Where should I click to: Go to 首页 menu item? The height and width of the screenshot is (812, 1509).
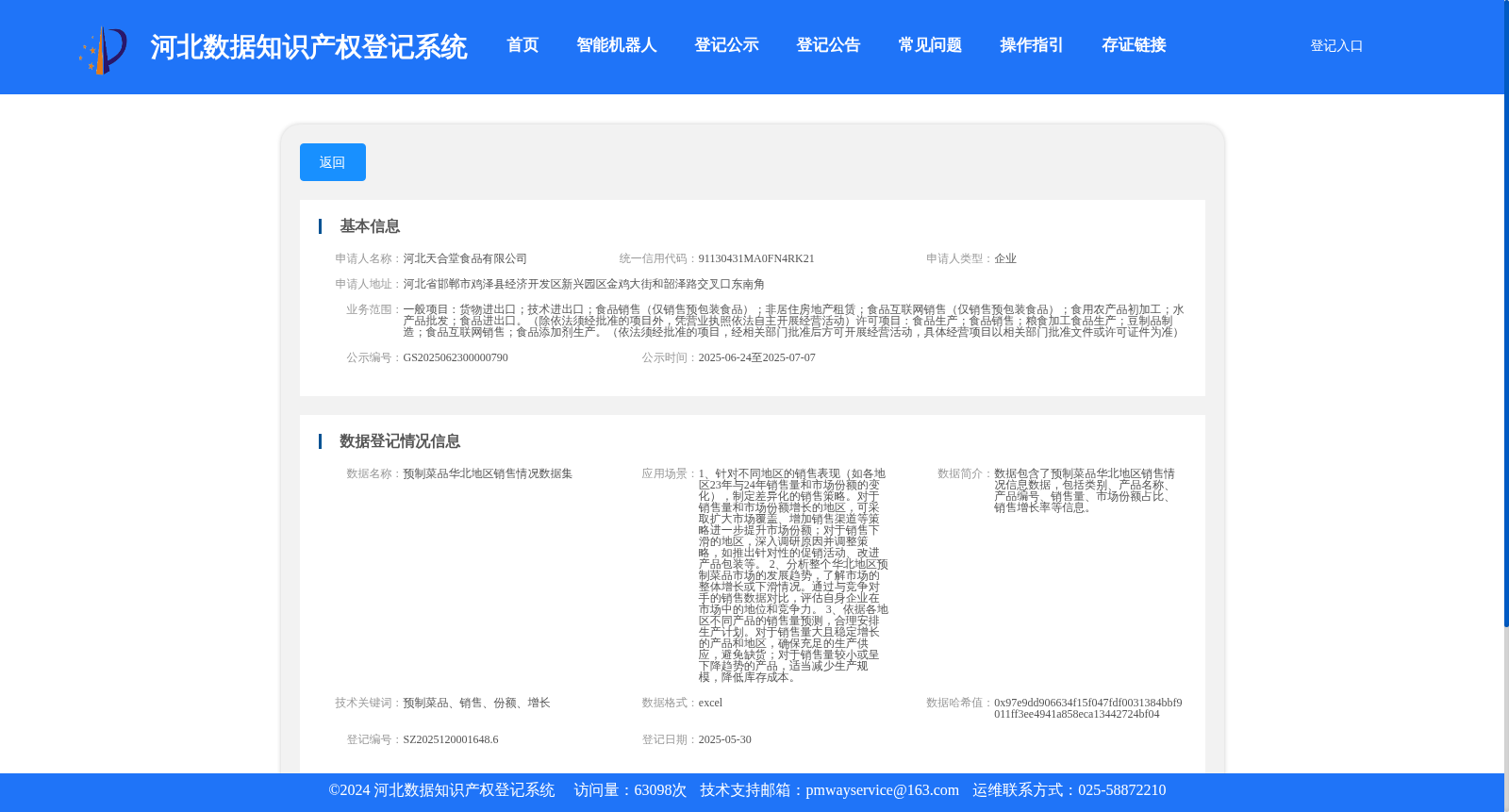point(522,45)
